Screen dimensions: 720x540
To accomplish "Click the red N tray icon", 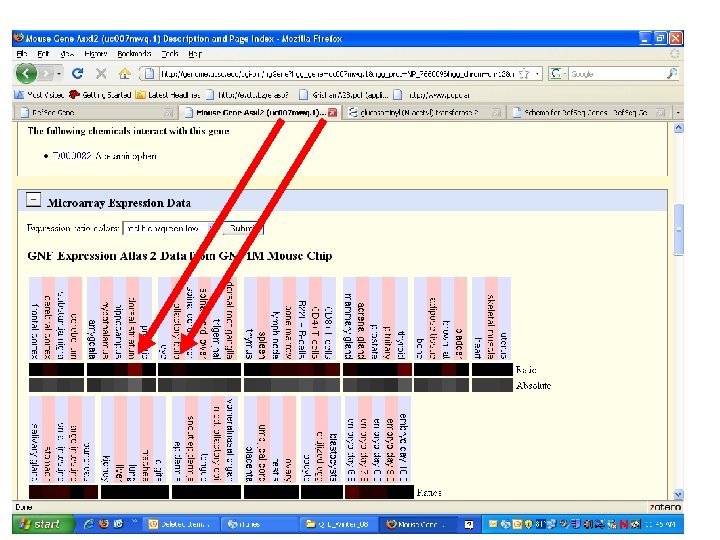I will 623,524.
